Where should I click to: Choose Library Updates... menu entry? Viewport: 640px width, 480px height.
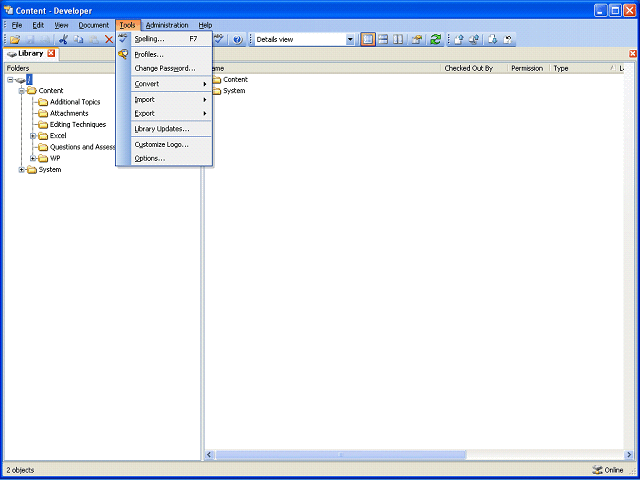[x=171, y=129]
